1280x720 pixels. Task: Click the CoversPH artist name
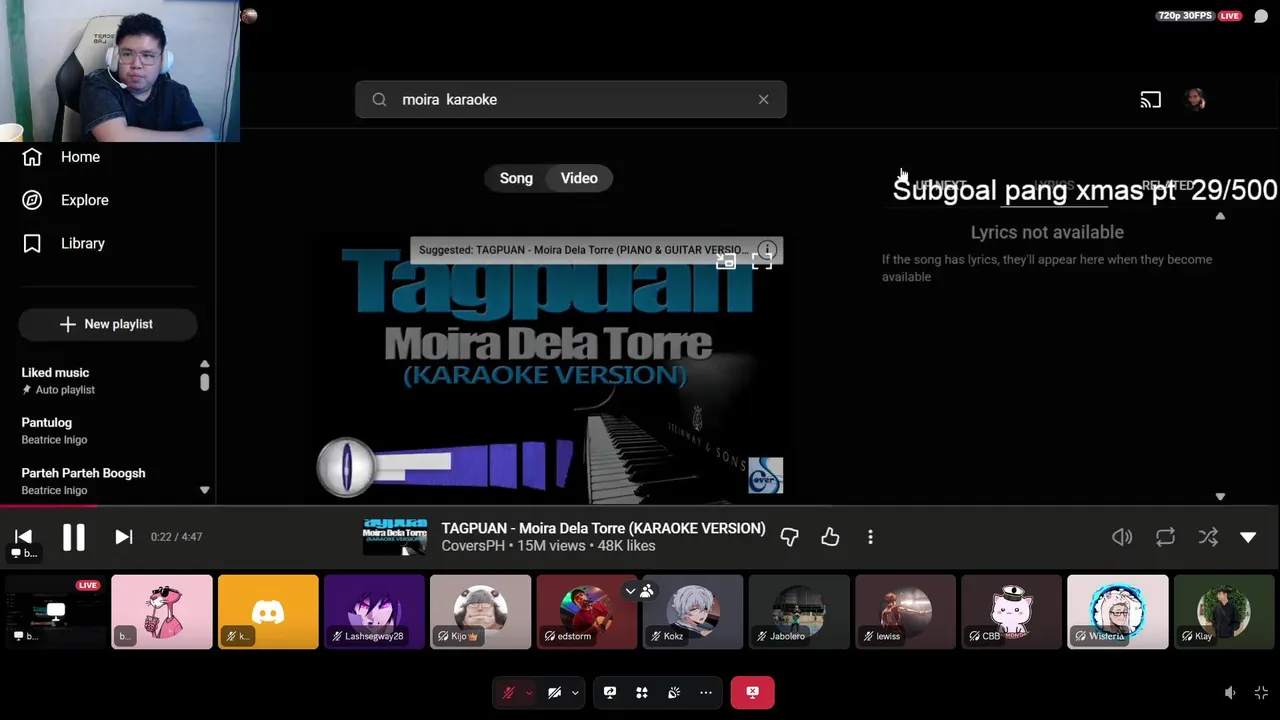click(x=475, y=546)
